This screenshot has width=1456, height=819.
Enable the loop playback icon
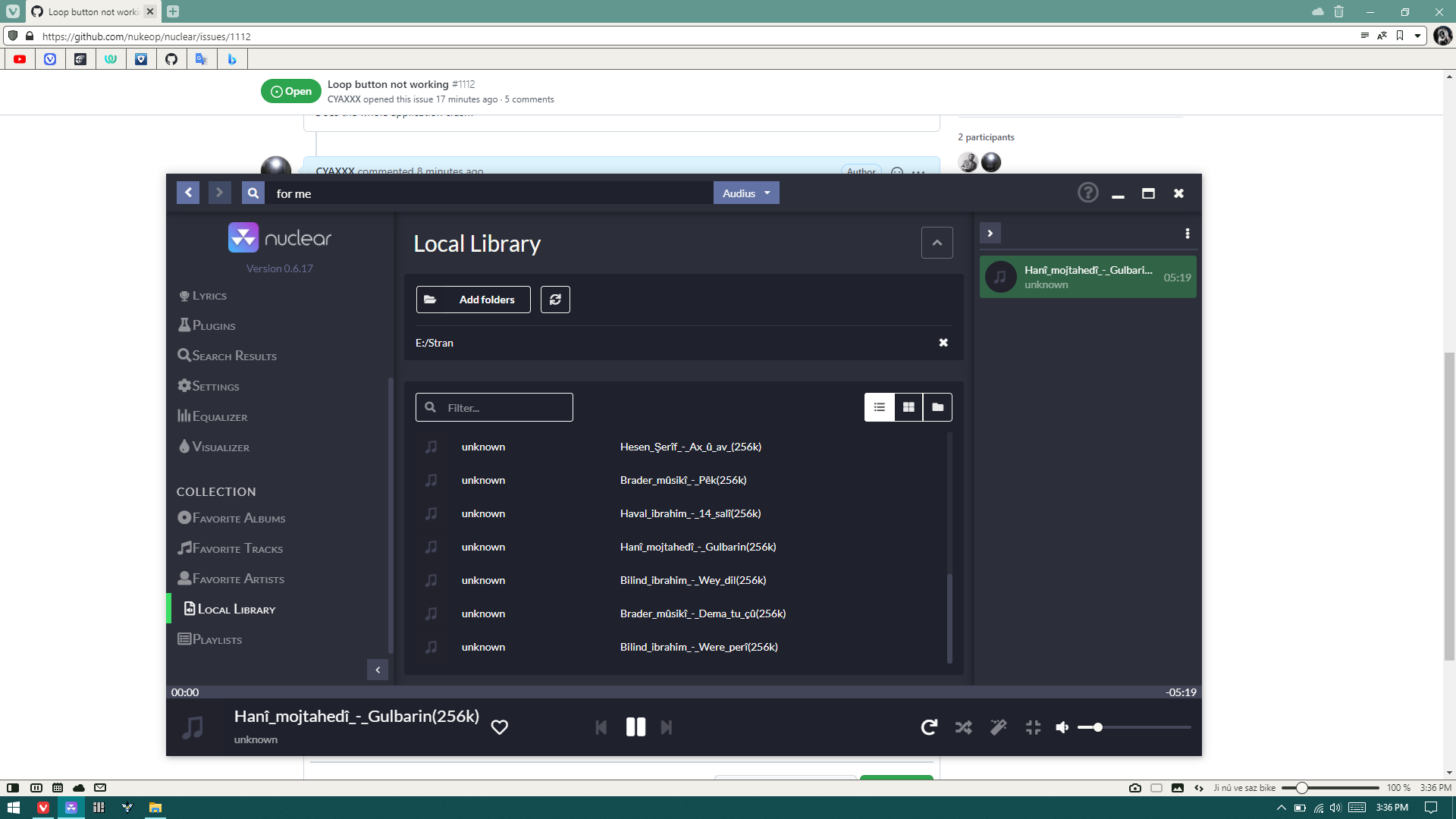point(928,726)
